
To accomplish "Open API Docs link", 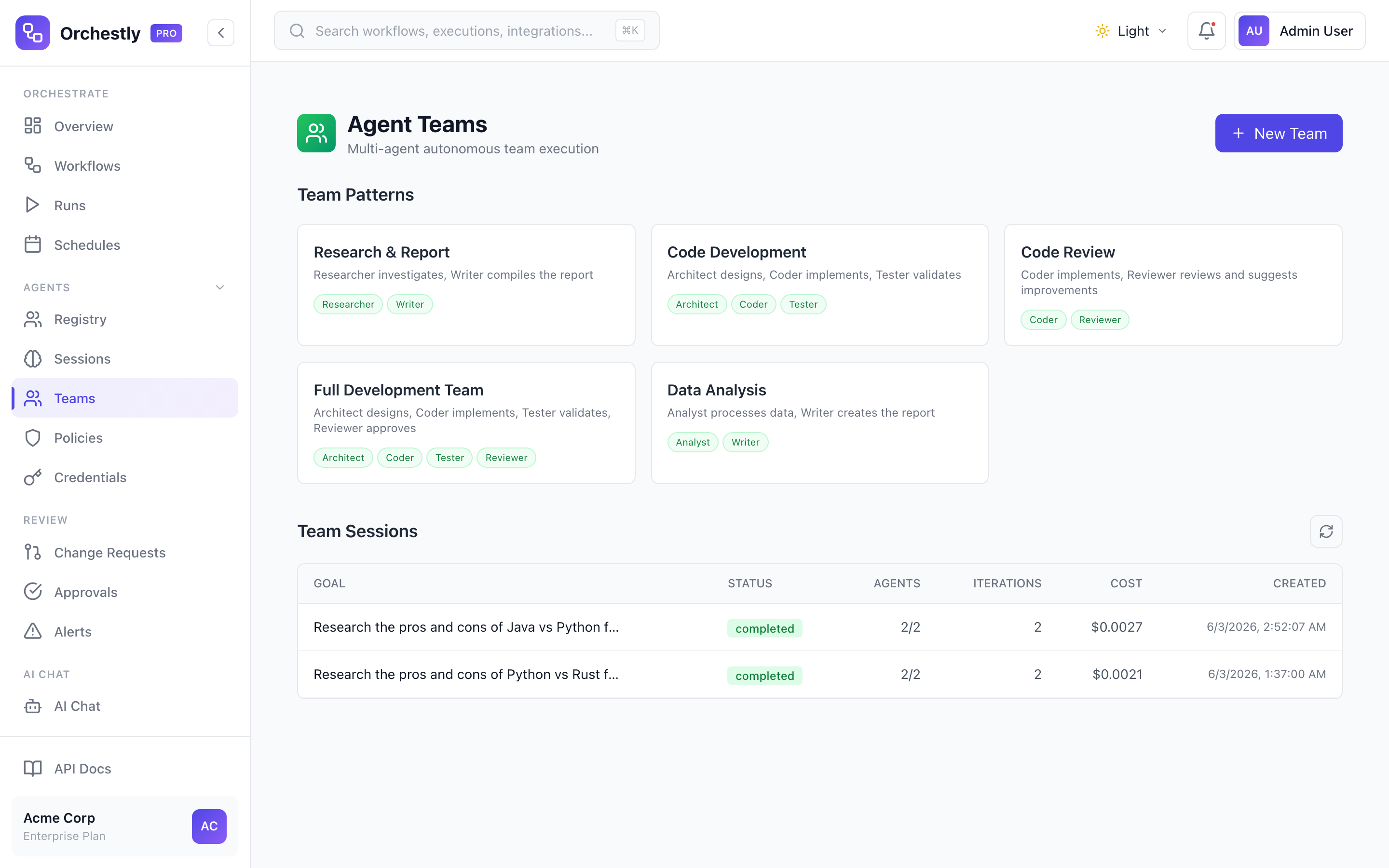I will [x=124, y=769].
